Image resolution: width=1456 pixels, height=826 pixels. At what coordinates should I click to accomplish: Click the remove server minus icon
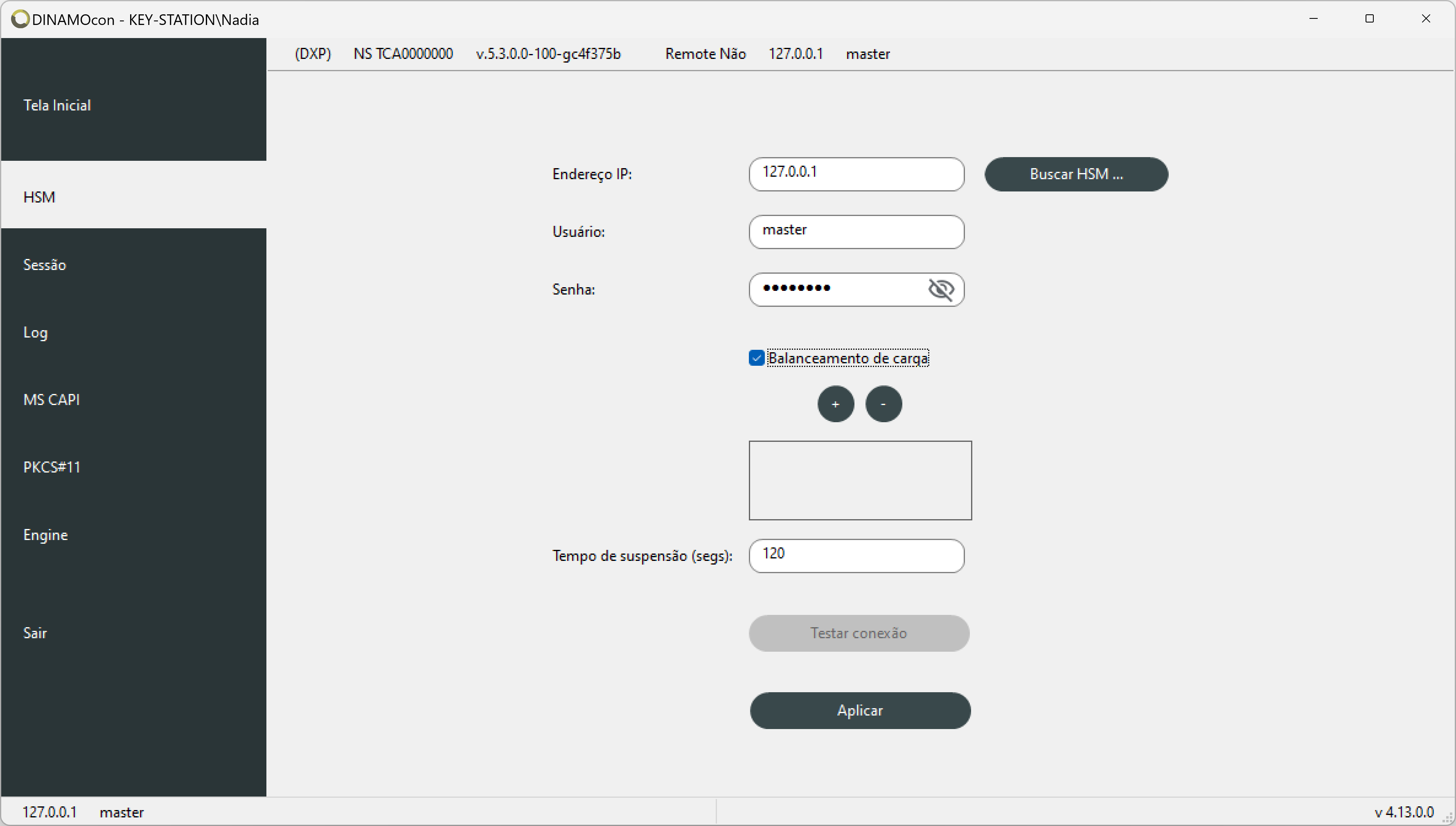tap(884, 404)
